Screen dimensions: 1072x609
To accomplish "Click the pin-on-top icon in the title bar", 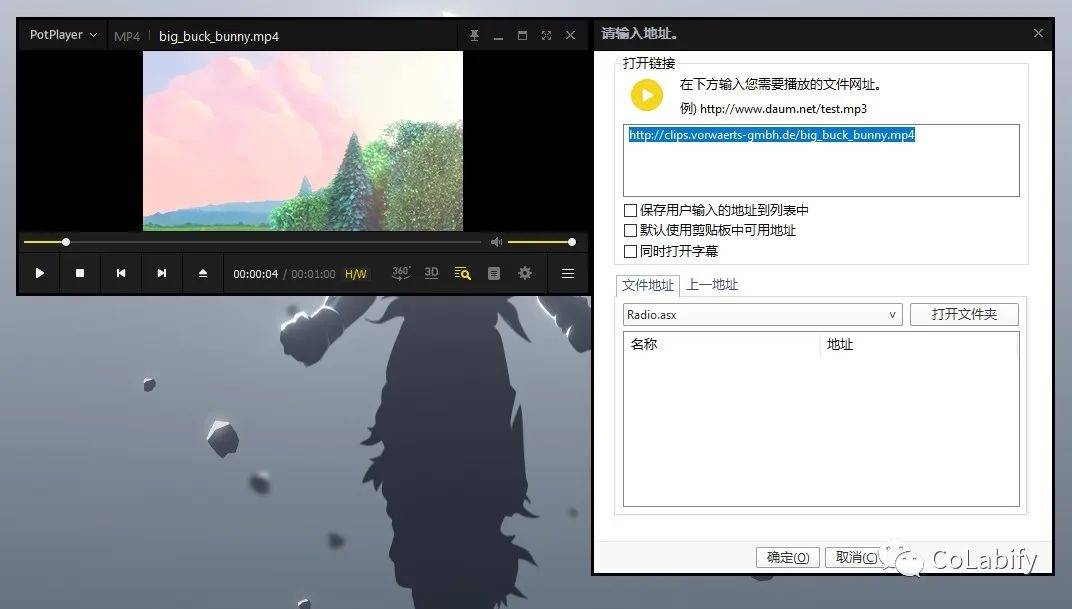I will click(x=474, y=34).
